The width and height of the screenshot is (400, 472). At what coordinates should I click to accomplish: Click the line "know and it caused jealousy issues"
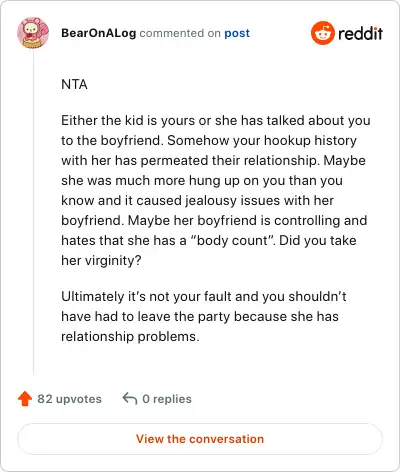197,200
